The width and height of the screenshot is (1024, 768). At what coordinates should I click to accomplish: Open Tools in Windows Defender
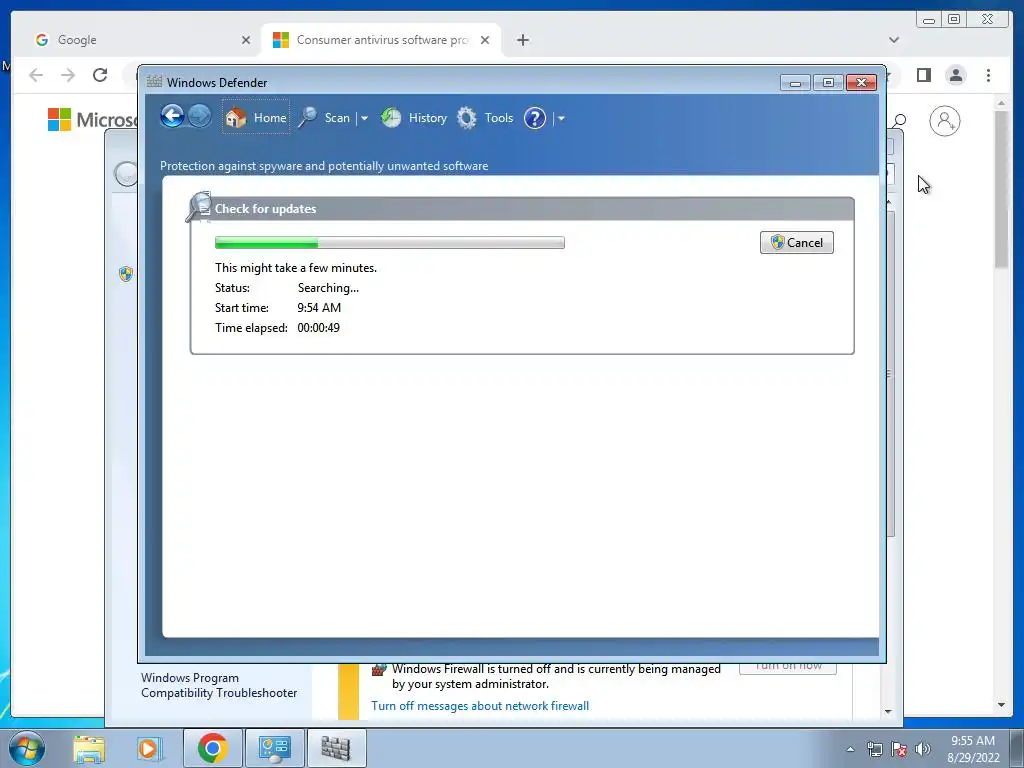[x=485, y=118]
